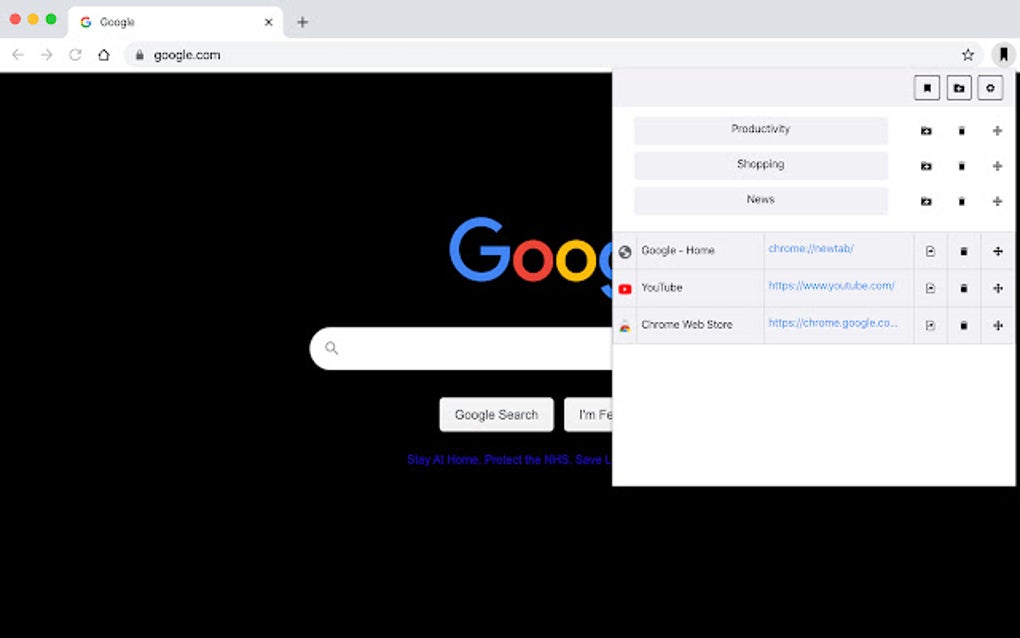Click the Chrome Web Store bookmark title

pos(687,325)
